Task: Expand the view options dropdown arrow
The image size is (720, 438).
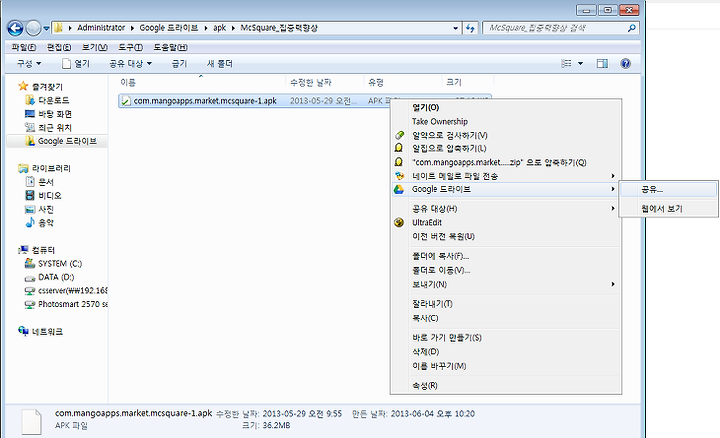Action: point(580,63)
